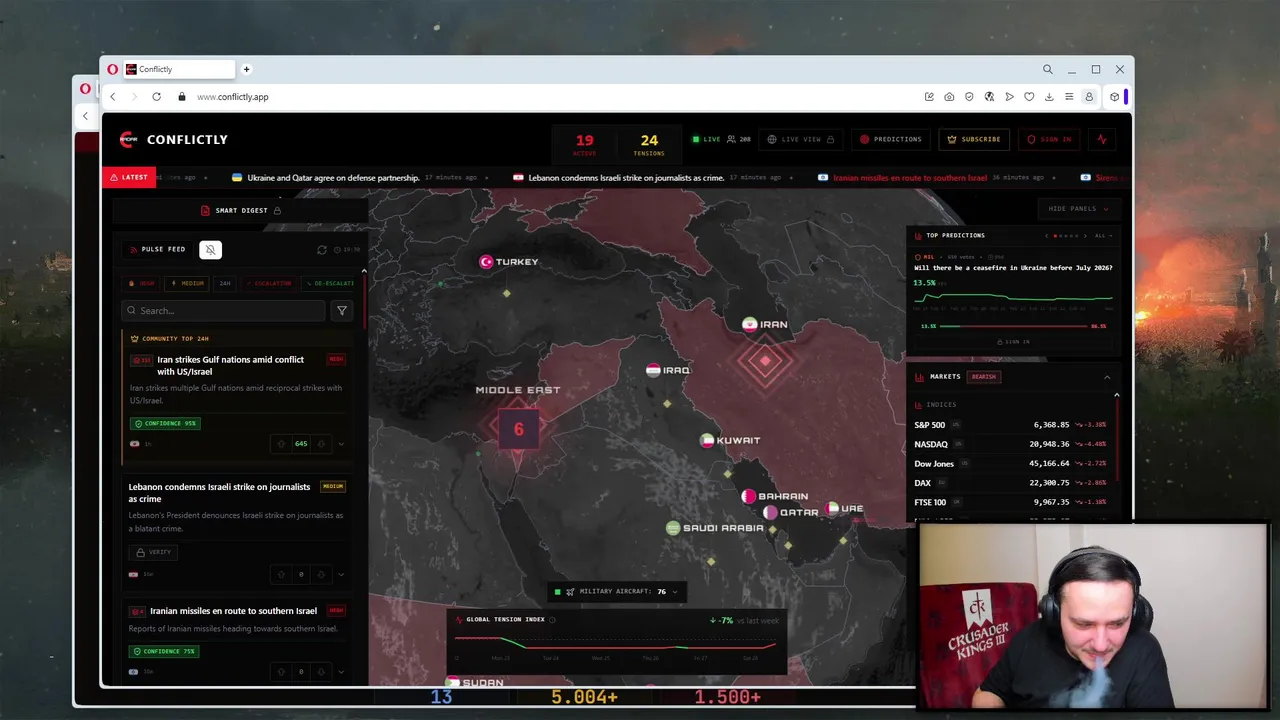
Task: Open the Iranian missiles en route headline
Action: click(x=233, y=611)
